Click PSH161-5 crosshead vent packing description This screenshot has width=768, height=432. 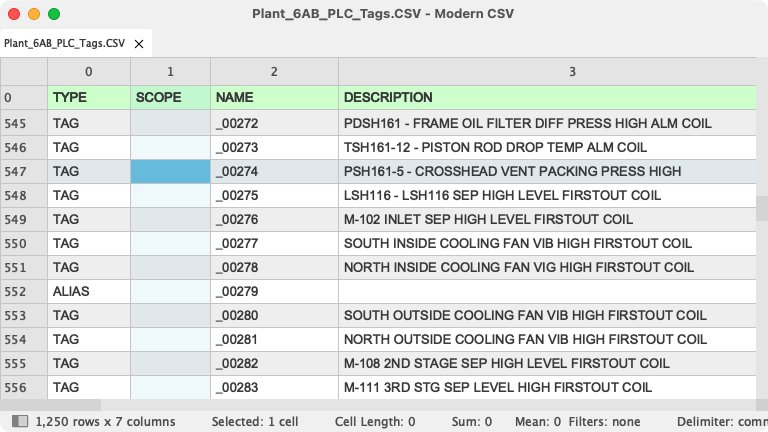[547, 171]
